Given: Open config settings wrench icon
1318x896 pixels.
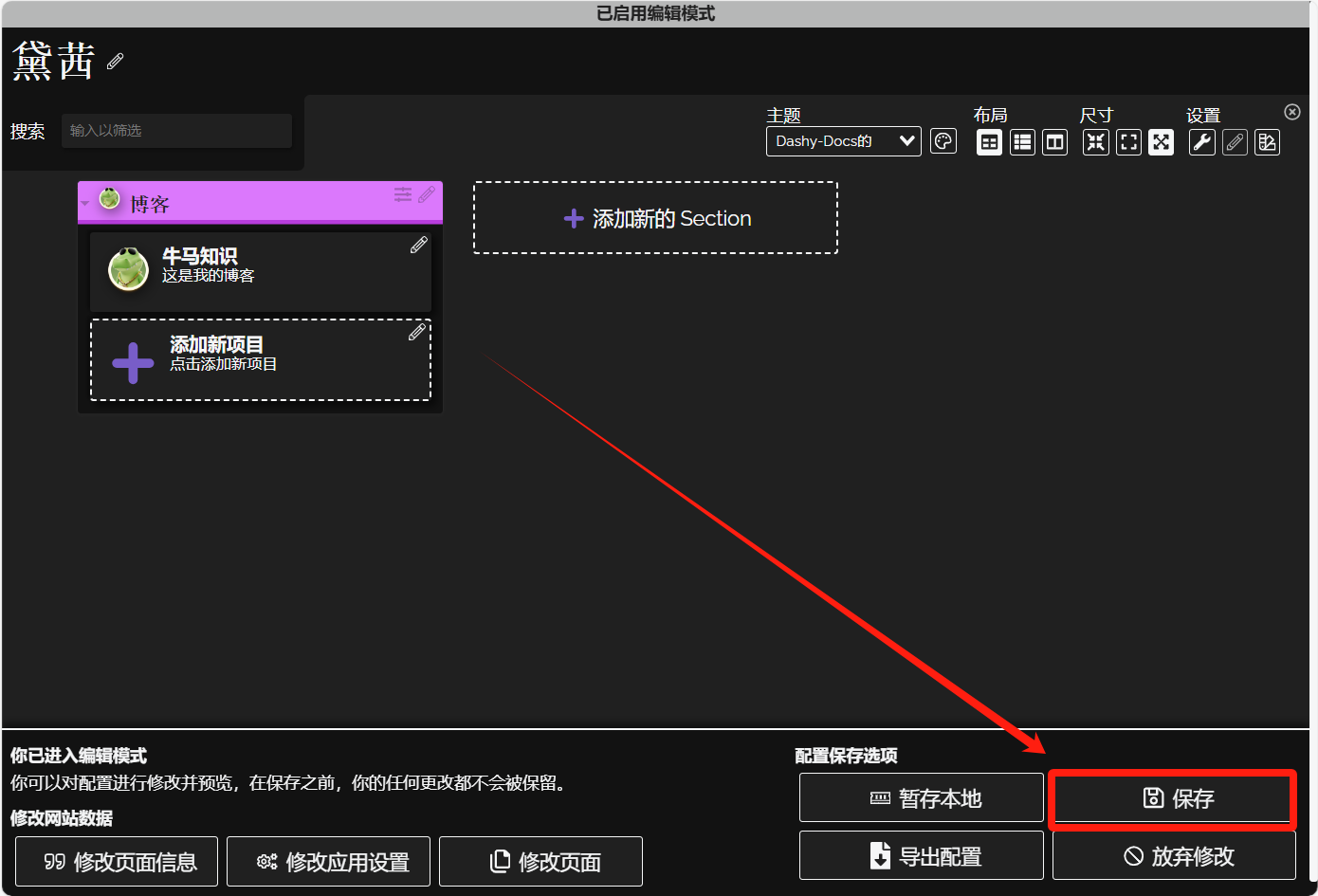Looking at the screenshot, I should point(1201,142).
